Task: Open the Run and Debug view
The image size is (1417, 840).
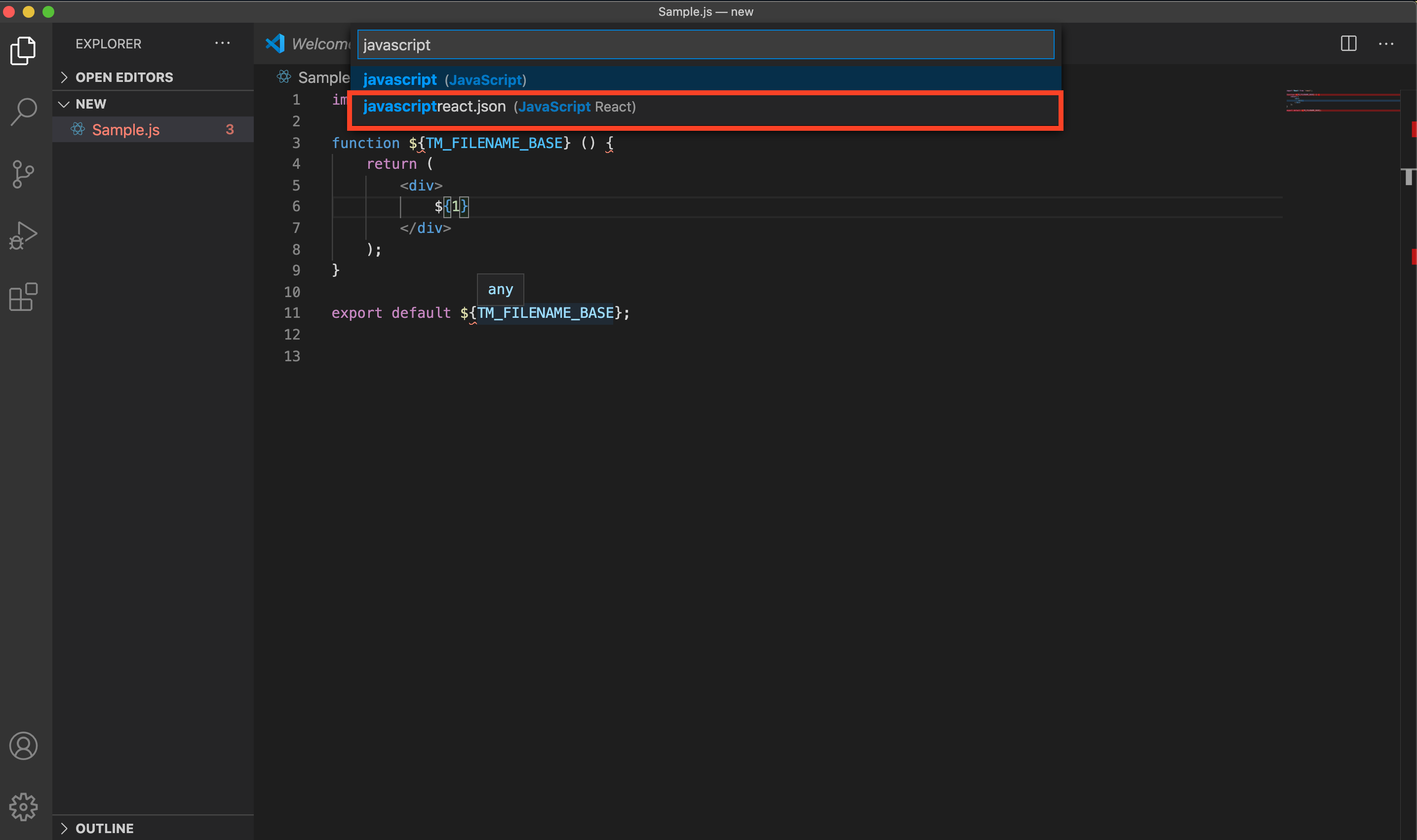Action: point(23,235)
